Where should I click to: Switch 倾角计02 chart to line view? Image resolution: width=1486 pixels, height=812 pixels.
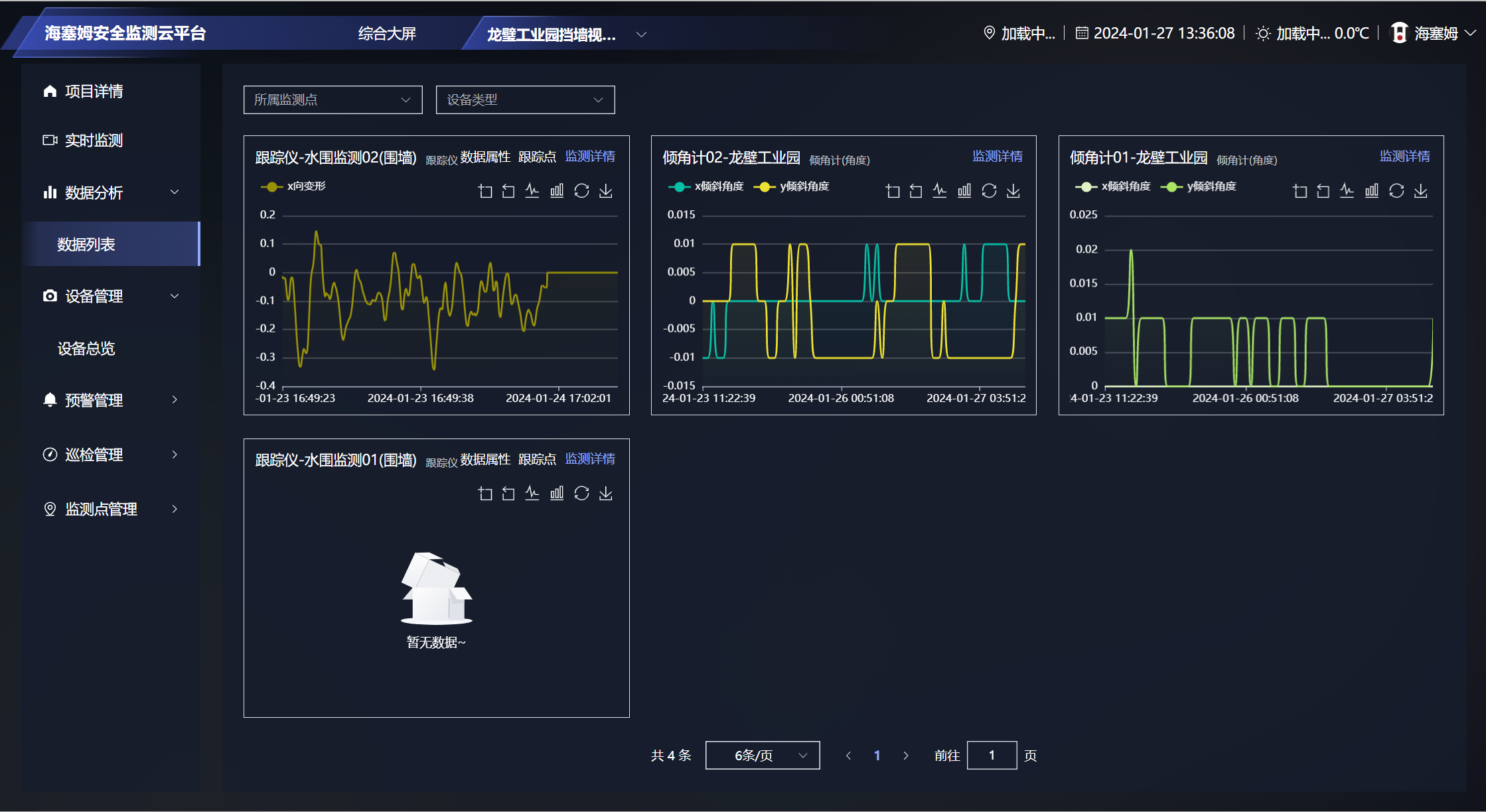click(x=940, y=191)
